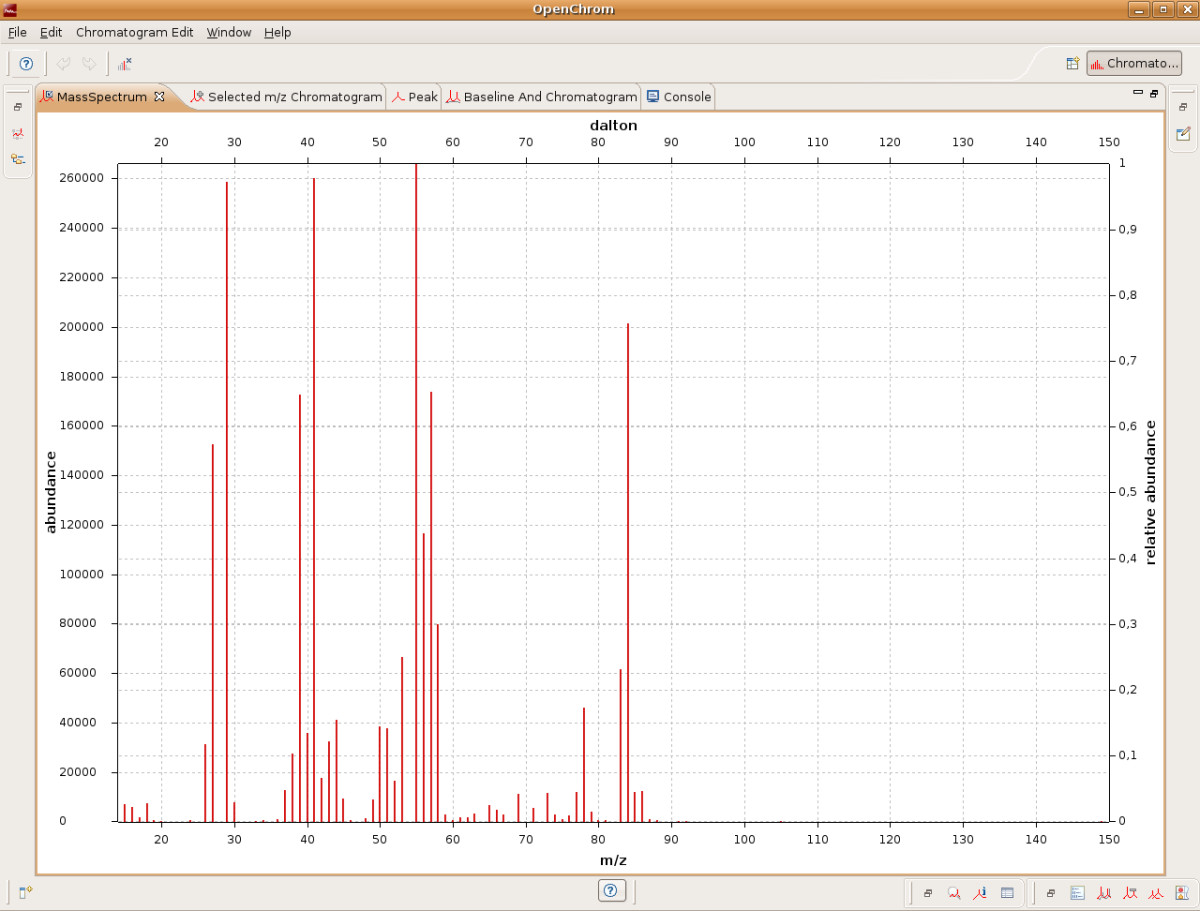Open the properties list icon in status bar
Viewport: 1200px width, 911px height.
1078,893
